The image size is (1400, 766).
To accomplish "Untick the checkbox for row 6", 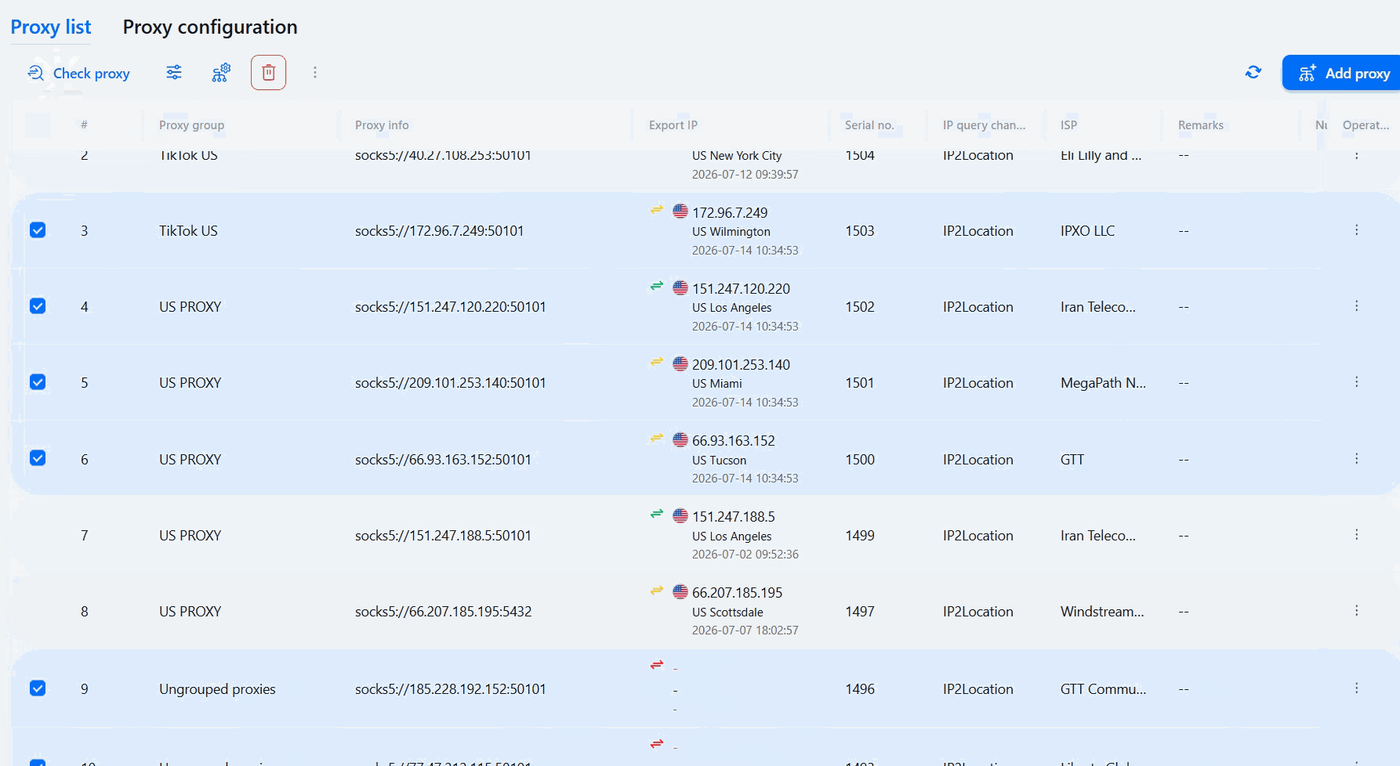I will pos(37,458).
